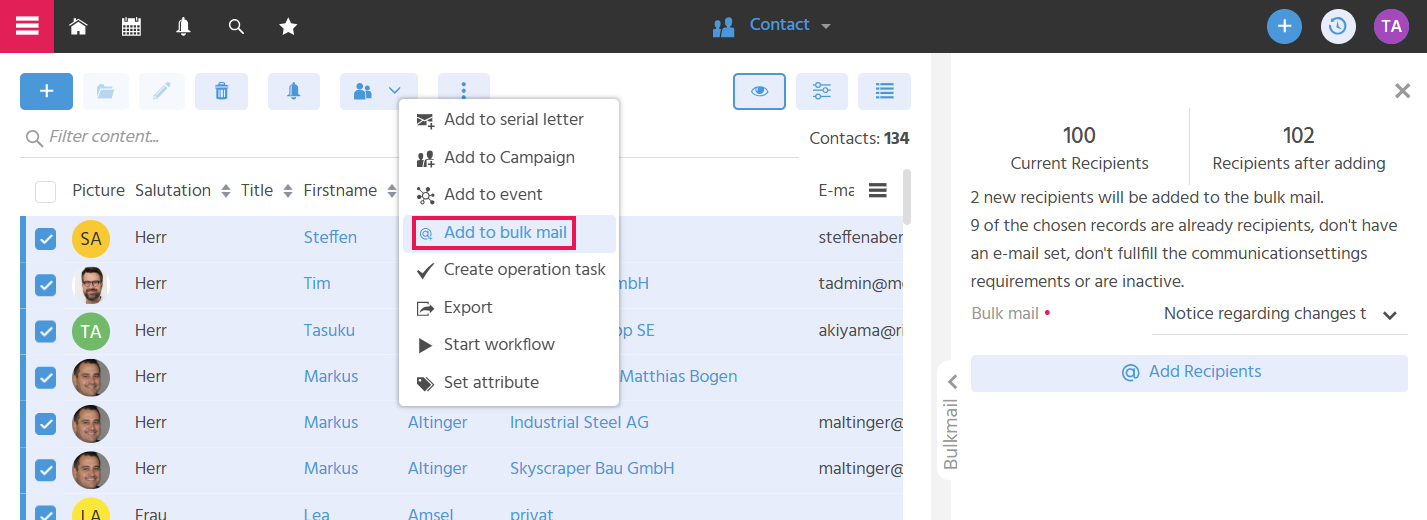Focus the Filter content search field
Viewport: 1427px width, 520px height.
410,137
